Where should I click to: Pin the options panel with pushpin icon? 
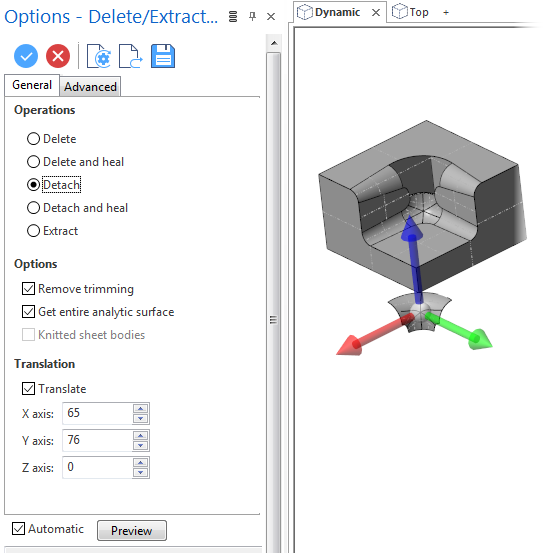pos(252,16)
